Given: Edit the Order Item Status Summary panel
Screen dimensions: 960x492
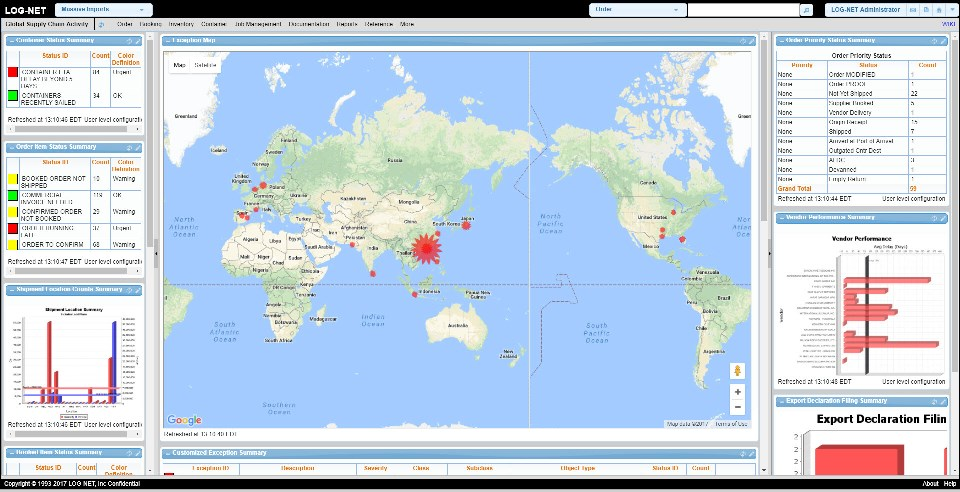Looking at the screenshot, I should coord(138,147).
